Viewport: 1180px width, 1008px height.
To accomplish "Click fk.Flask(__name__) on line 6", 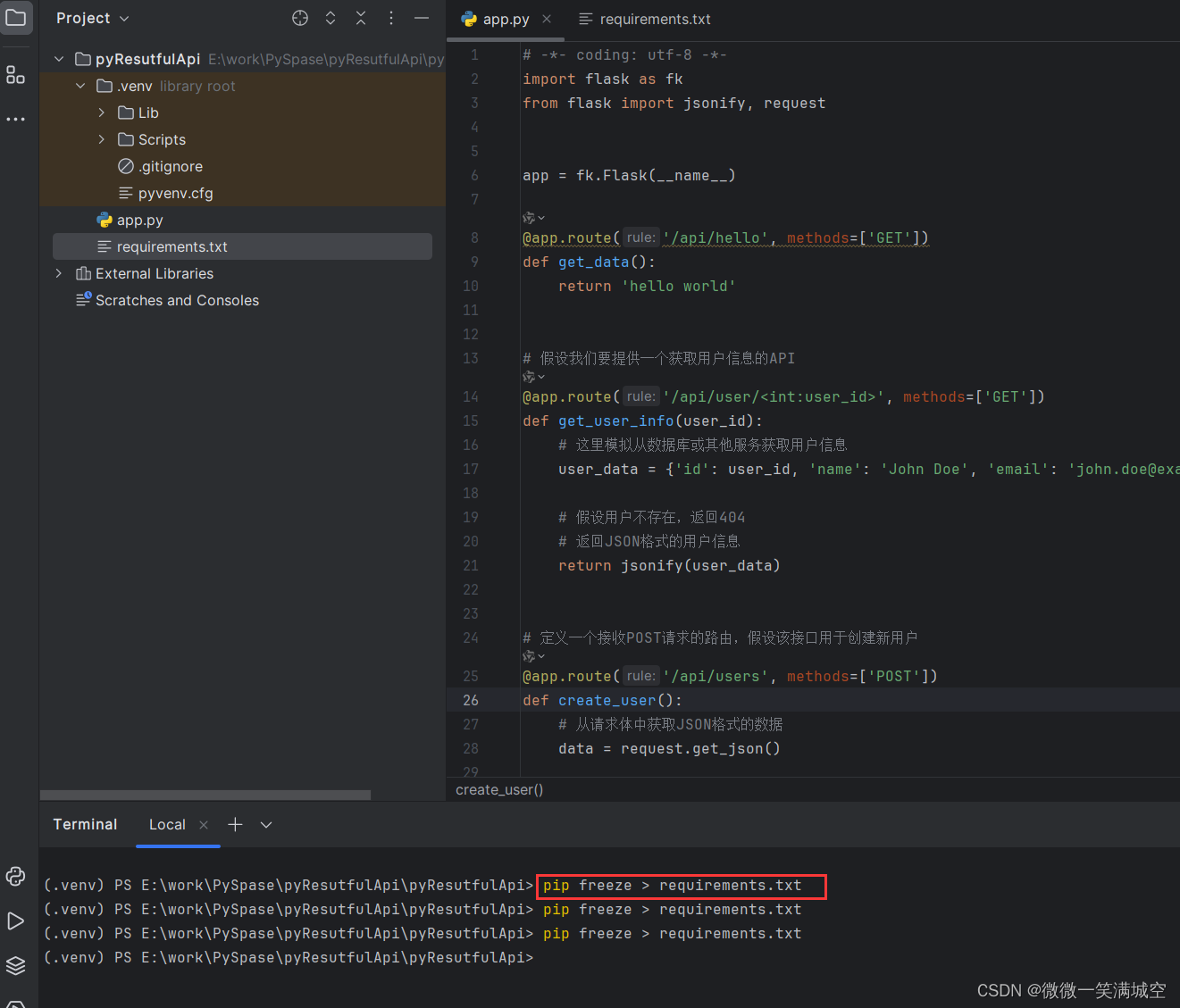I will [x=657, y=175].
